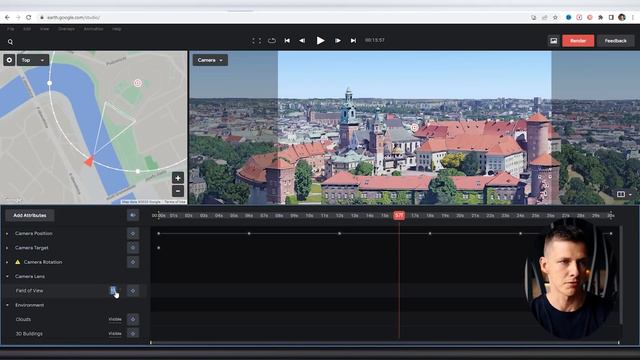Add keyframe for Camera Rotation
This screenshot has width=640, height=360.
tap(133, 262)
